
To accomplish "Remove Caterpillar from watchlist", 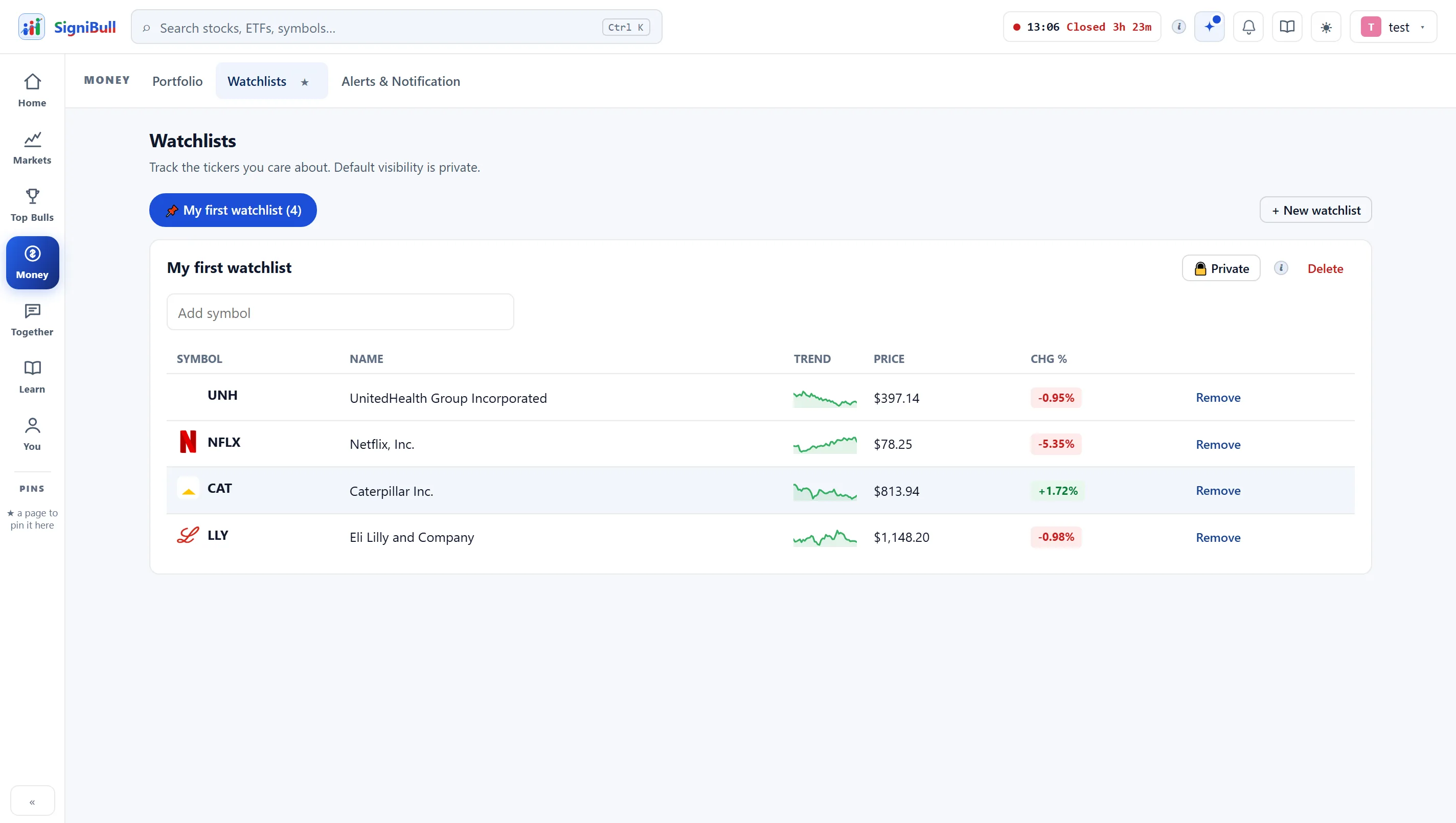I will (x=1218, y=491).
